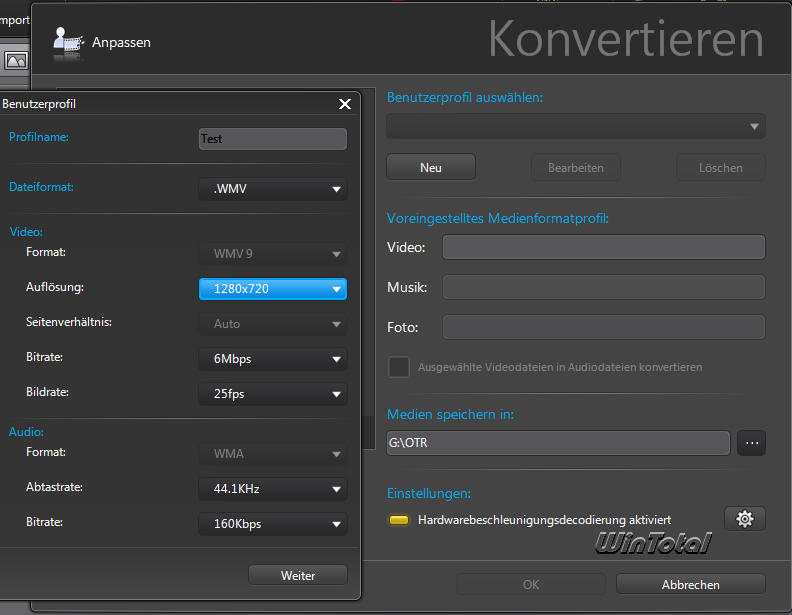Click the Löschen button
The width and height of the screenshot is (792, 615).
721,167
